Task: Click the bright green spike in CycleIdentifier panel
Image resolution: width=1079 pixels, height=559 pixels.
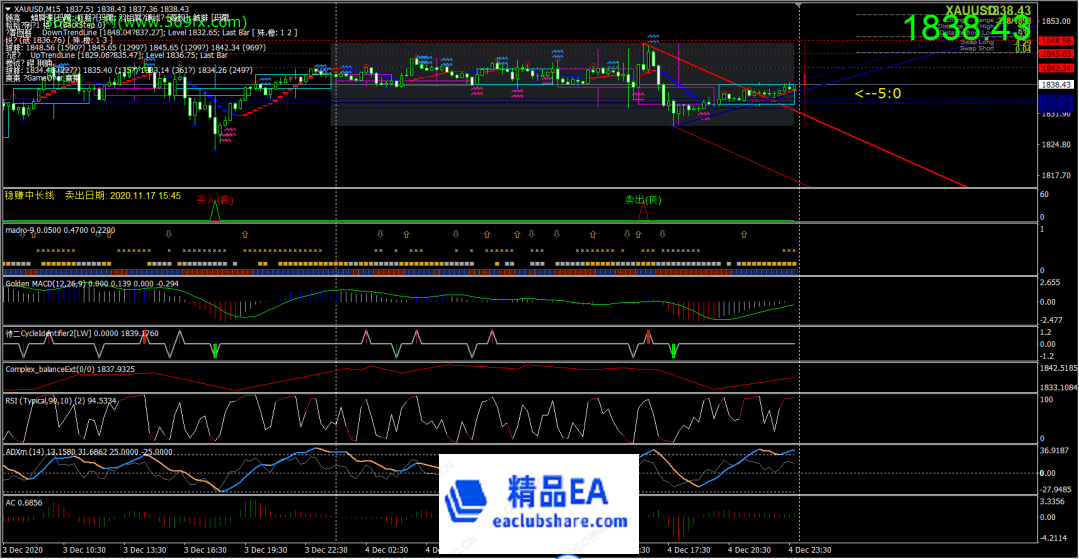Action: (x=673, y=349)
